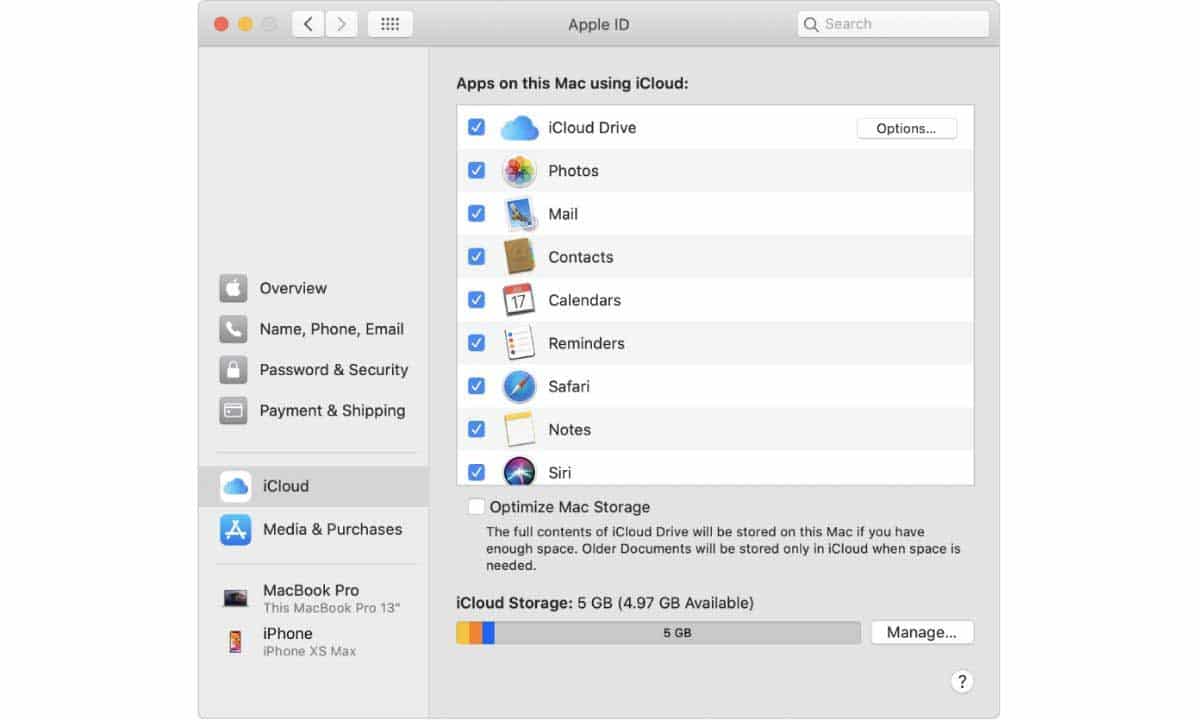Click the Safari compass icon
1200x720 pixels.
point(519,386)
